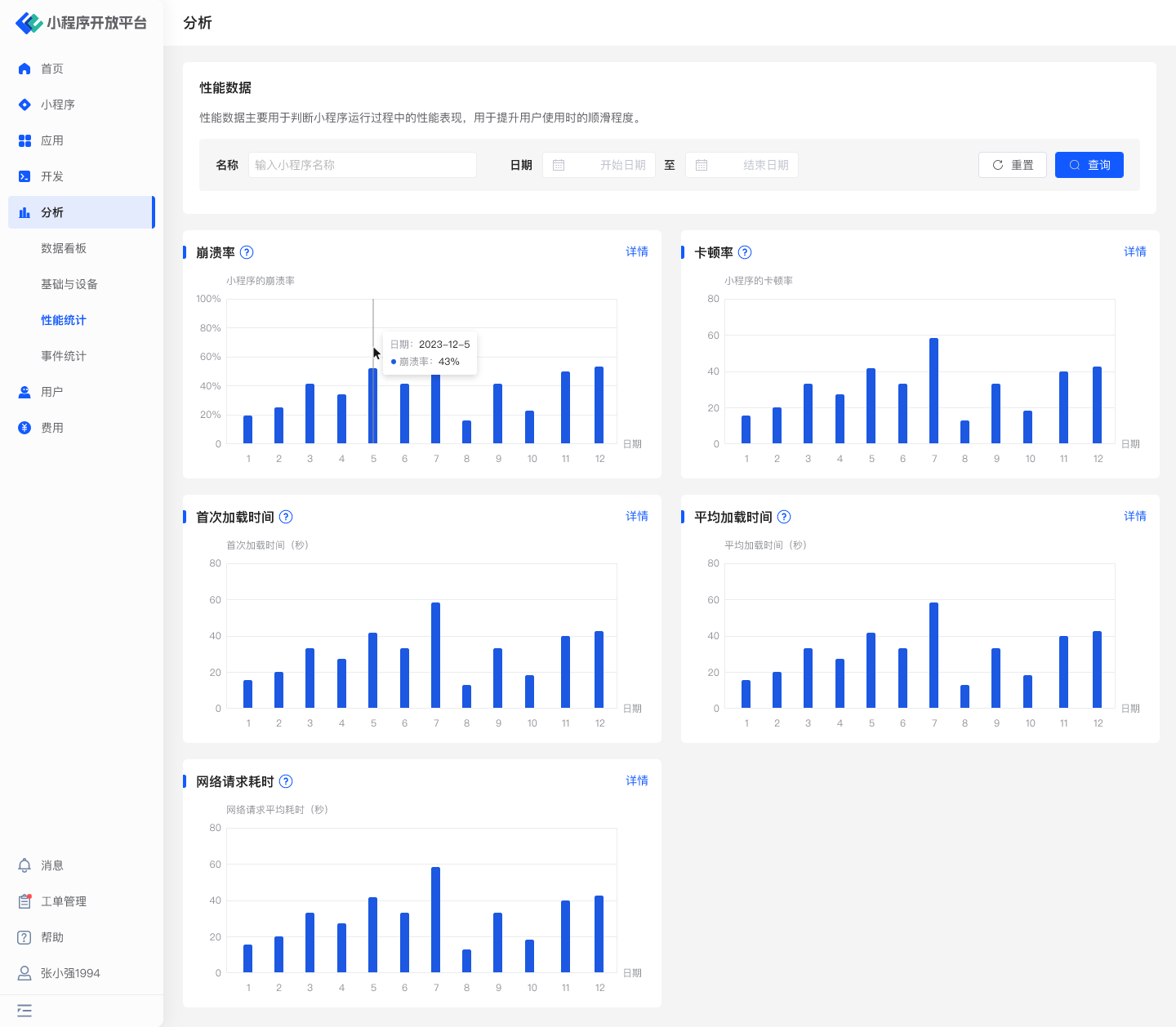Image resolution: width=1176 pixels, height=1027 pixels.
Task: Click the help icon beside 崩溃率
Action: point(247,252)
